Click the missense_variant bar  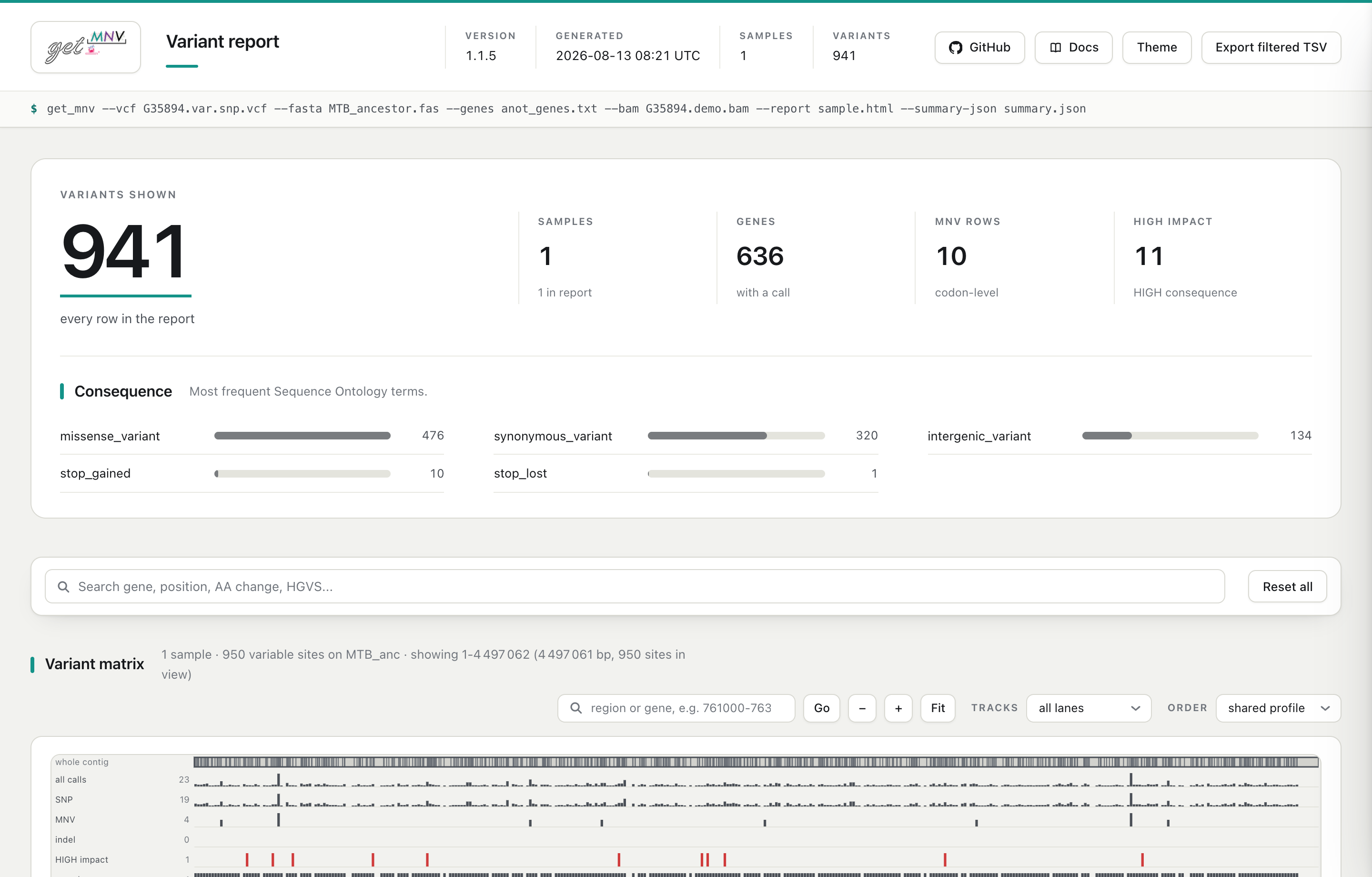point(302,436)
